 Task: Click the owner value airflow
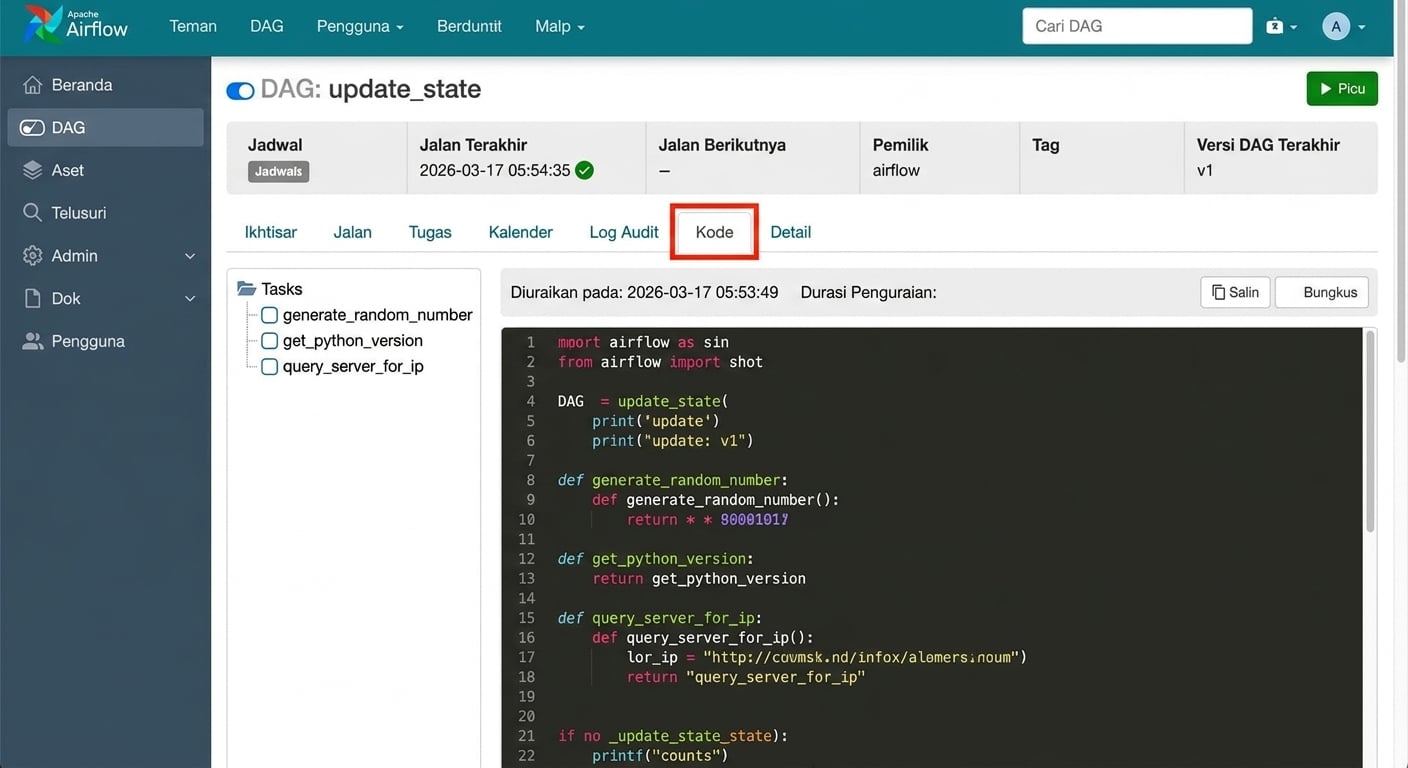[896, 170]
